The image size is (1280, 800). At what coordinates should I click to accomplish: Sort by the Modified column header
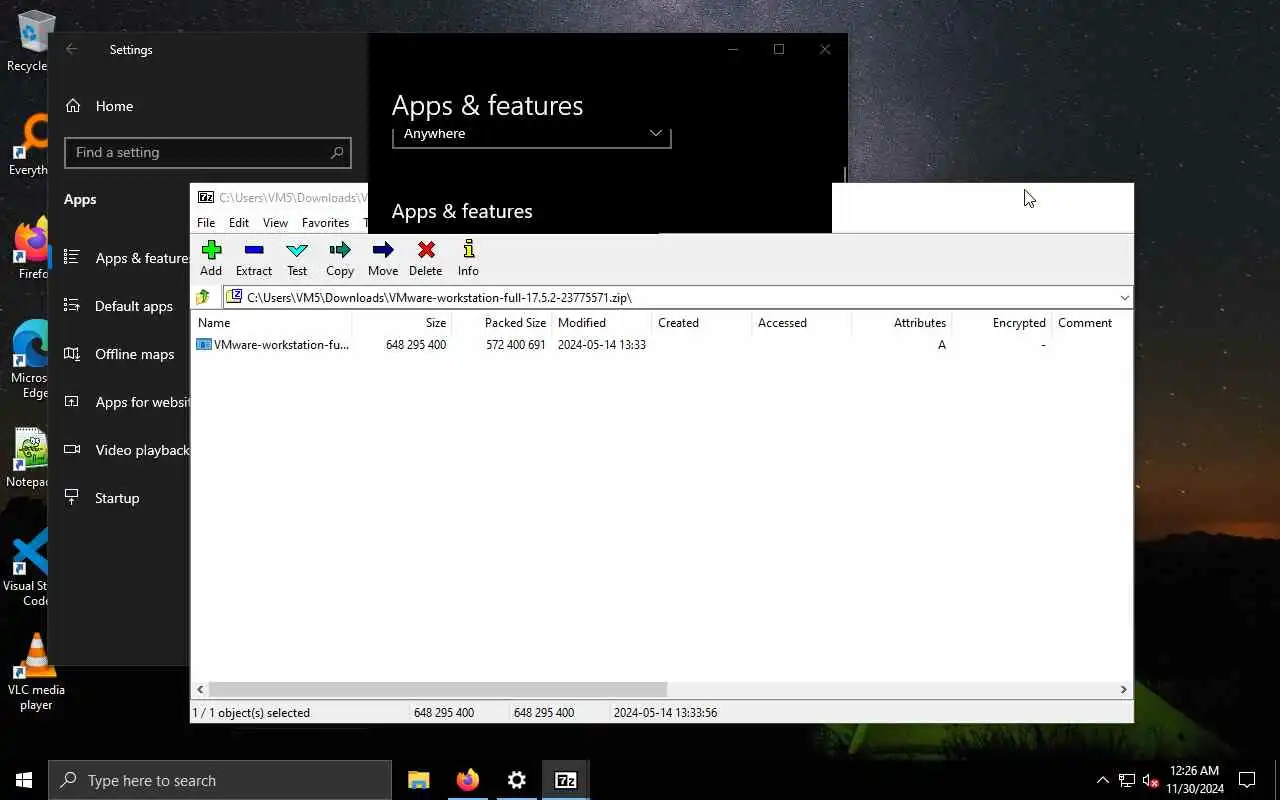click(601, 323)
